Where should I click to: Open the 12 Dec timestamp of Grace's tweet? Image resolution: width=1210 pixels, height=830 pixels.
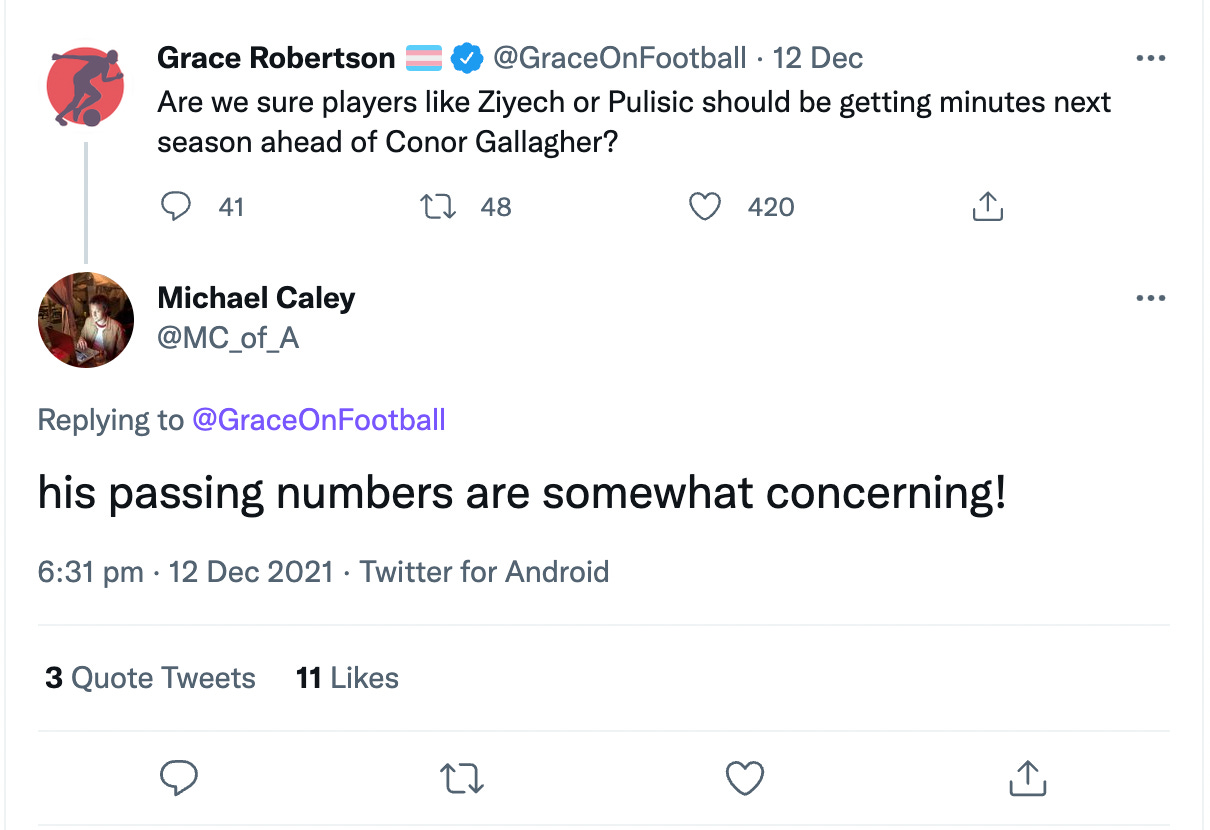click(x=818, y=59)
